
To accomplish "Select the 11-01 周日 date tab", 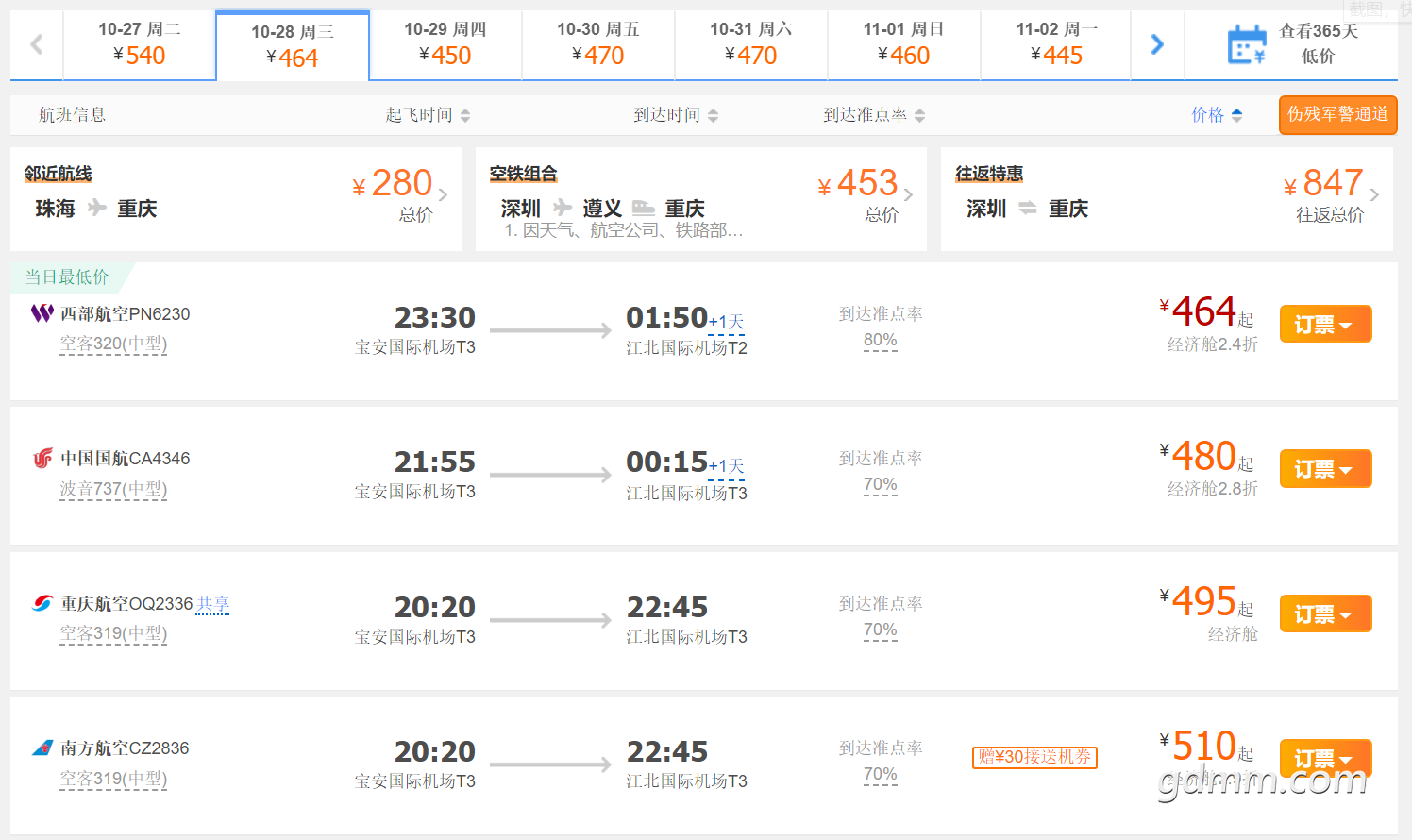I will tap(904, 44).
